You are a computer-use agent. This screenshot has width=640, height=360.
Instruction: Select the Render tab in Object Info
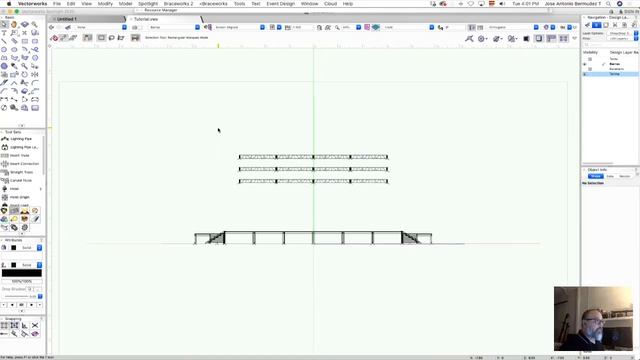[x=624, y=176]
